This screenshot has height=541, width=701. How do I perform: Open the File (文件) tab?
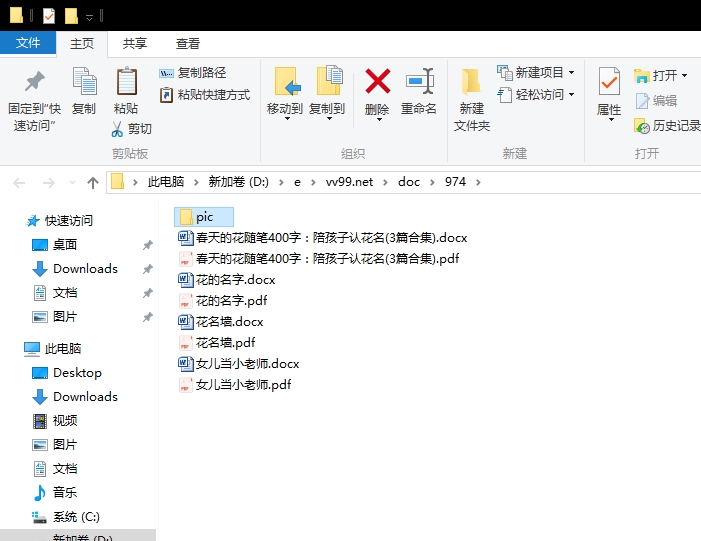click(x=28, y=43)
